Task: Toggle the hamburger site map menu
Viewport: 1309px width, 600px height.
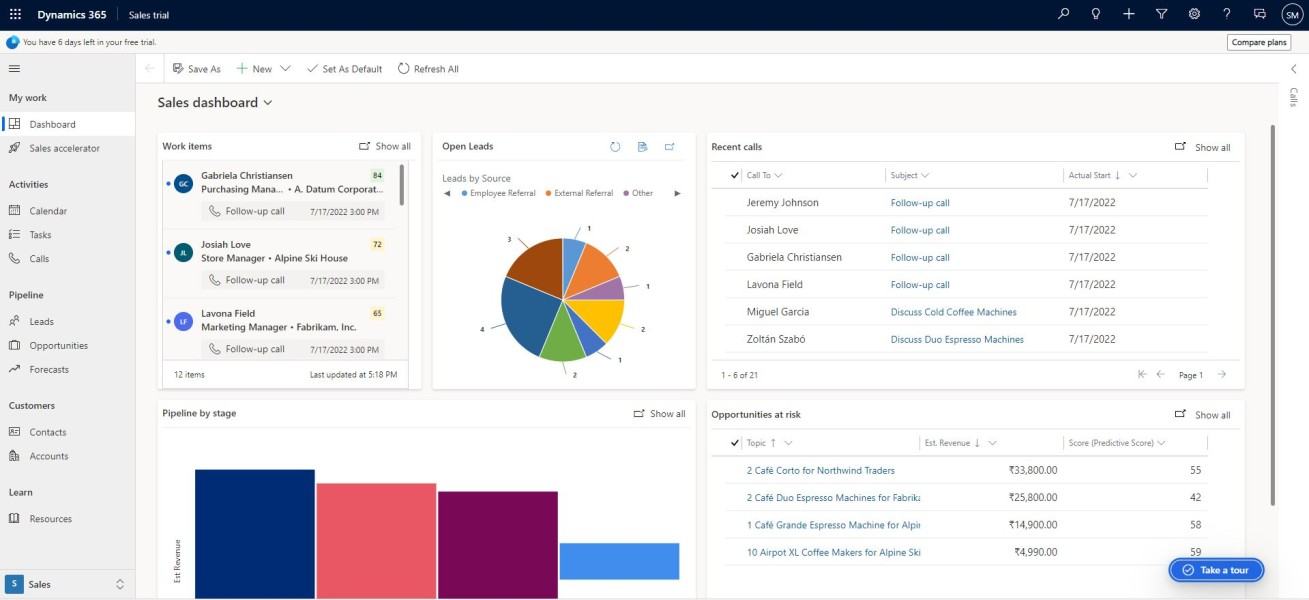Action: click(x=14, y=68)
